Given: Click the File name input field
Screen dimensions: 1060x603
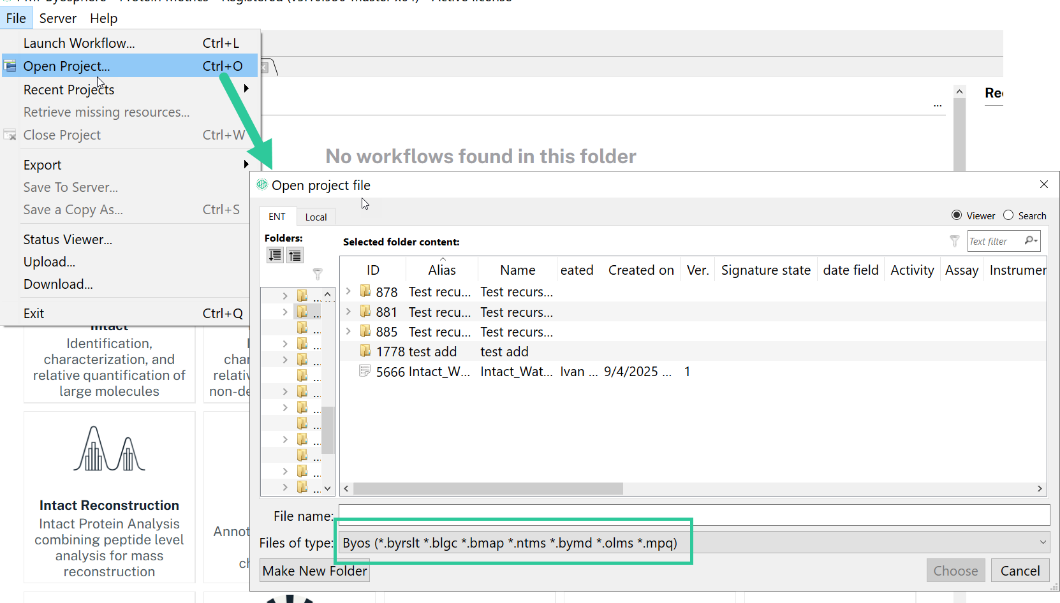Looking at the screenshot, I should [694, 515].
